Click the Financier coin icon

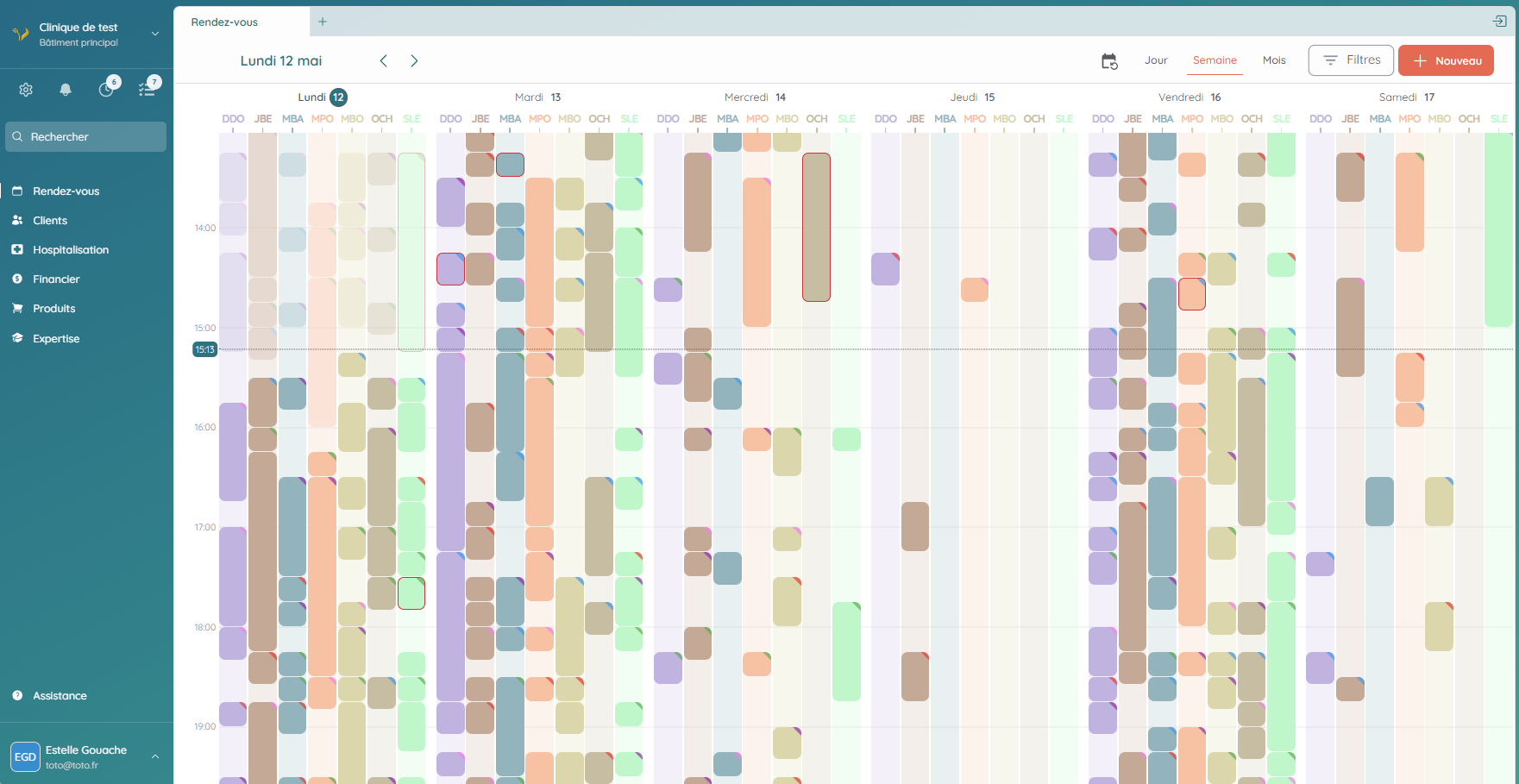17,279
